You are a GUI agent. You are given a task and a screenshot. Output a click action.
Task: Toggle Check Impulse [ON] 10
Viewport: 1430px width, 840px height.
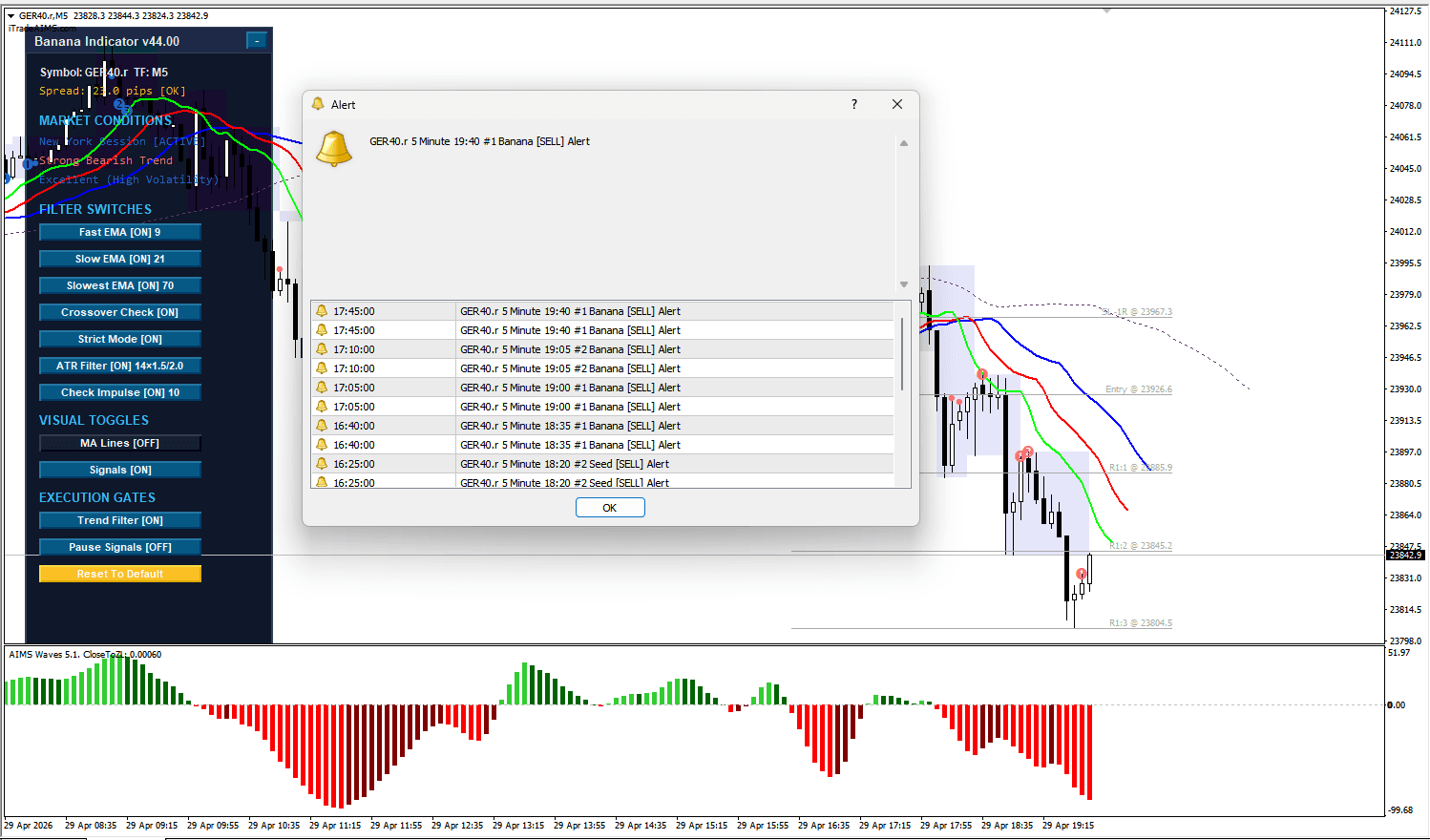120,392
